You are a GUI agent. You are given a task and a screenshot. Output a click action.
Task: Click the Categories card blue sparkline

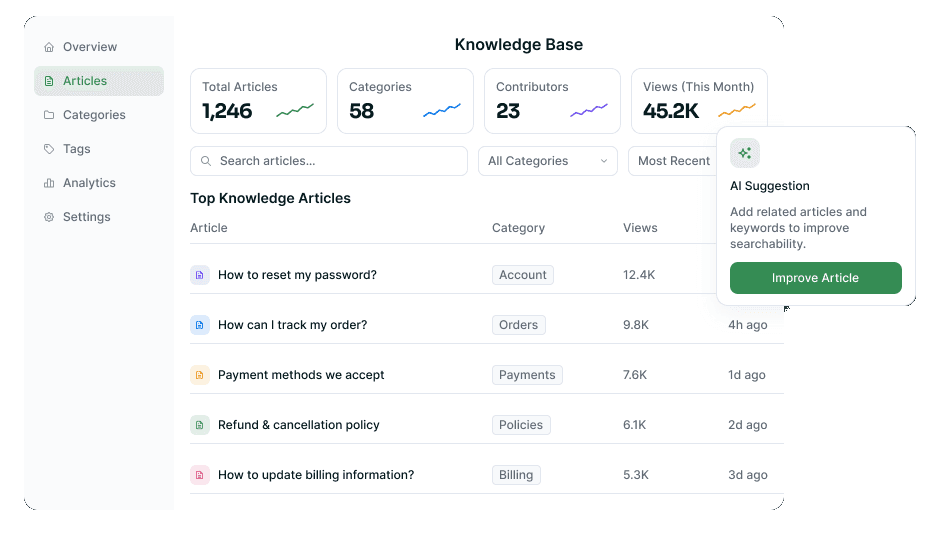click(442, 110)
